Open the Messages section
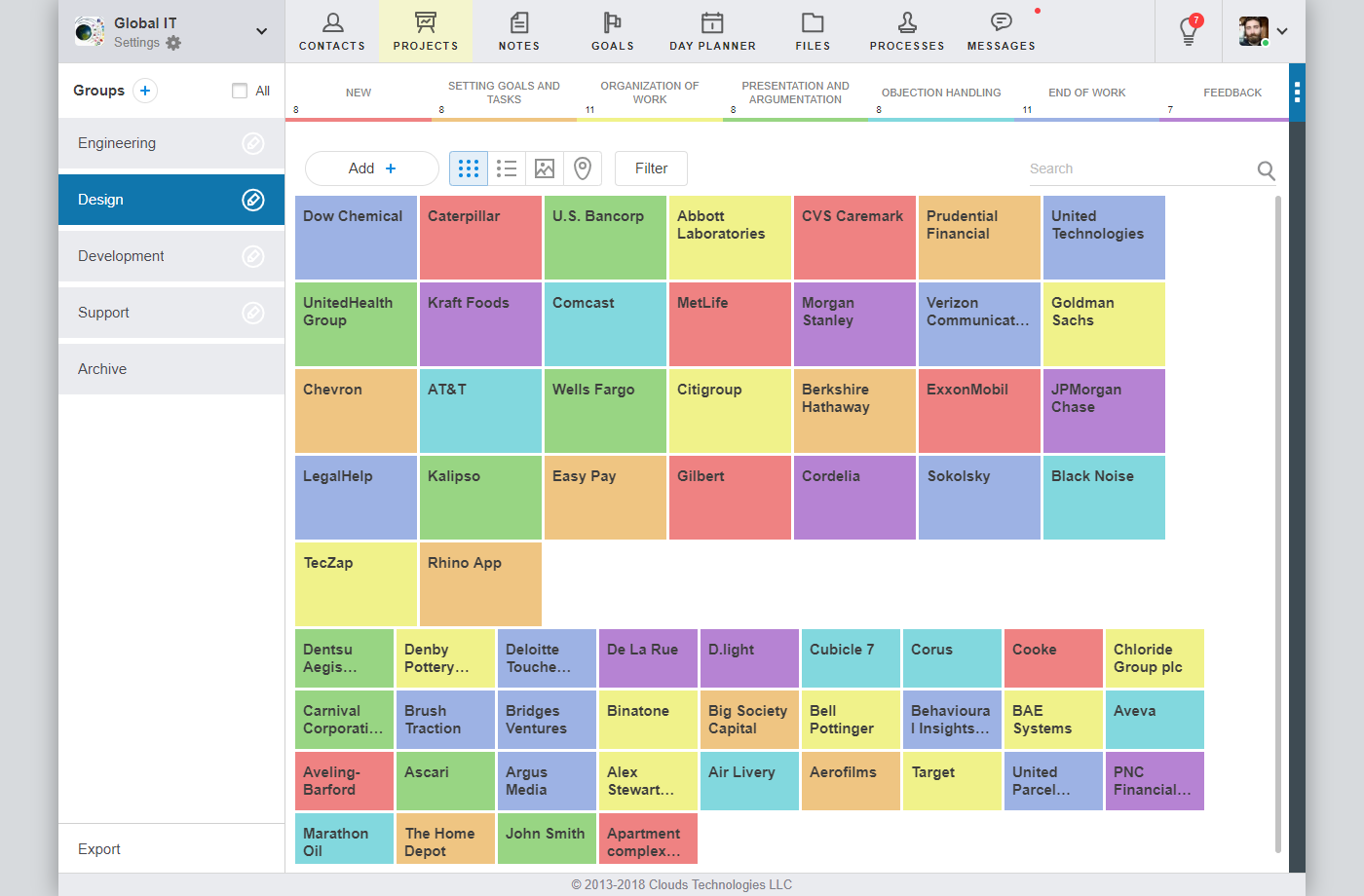Screen dimensions: 1364x896 1002,31
